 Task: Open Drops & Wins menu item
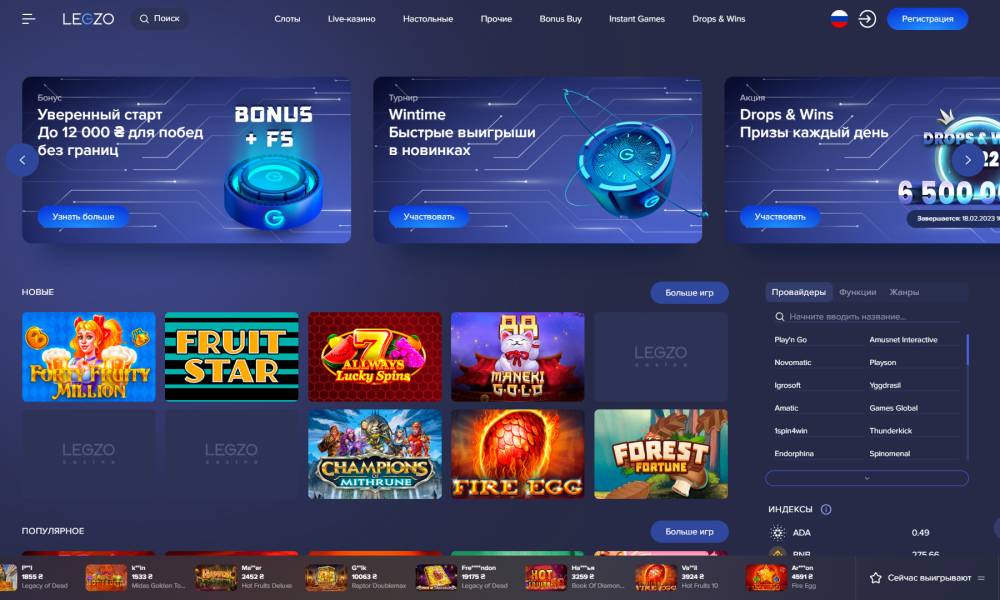(x=719, y=19)
